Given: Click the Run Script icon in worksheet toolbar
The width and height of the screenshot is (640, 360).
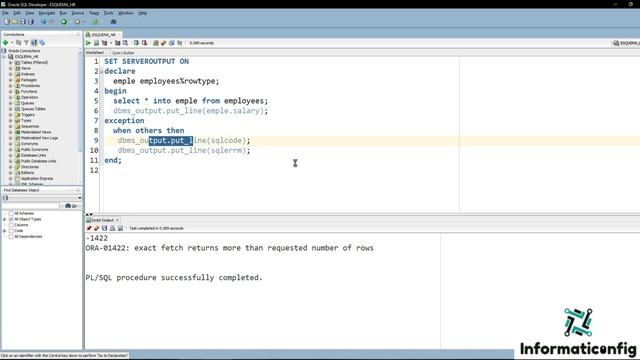Looking at the screenshot, I should [96, 43].
